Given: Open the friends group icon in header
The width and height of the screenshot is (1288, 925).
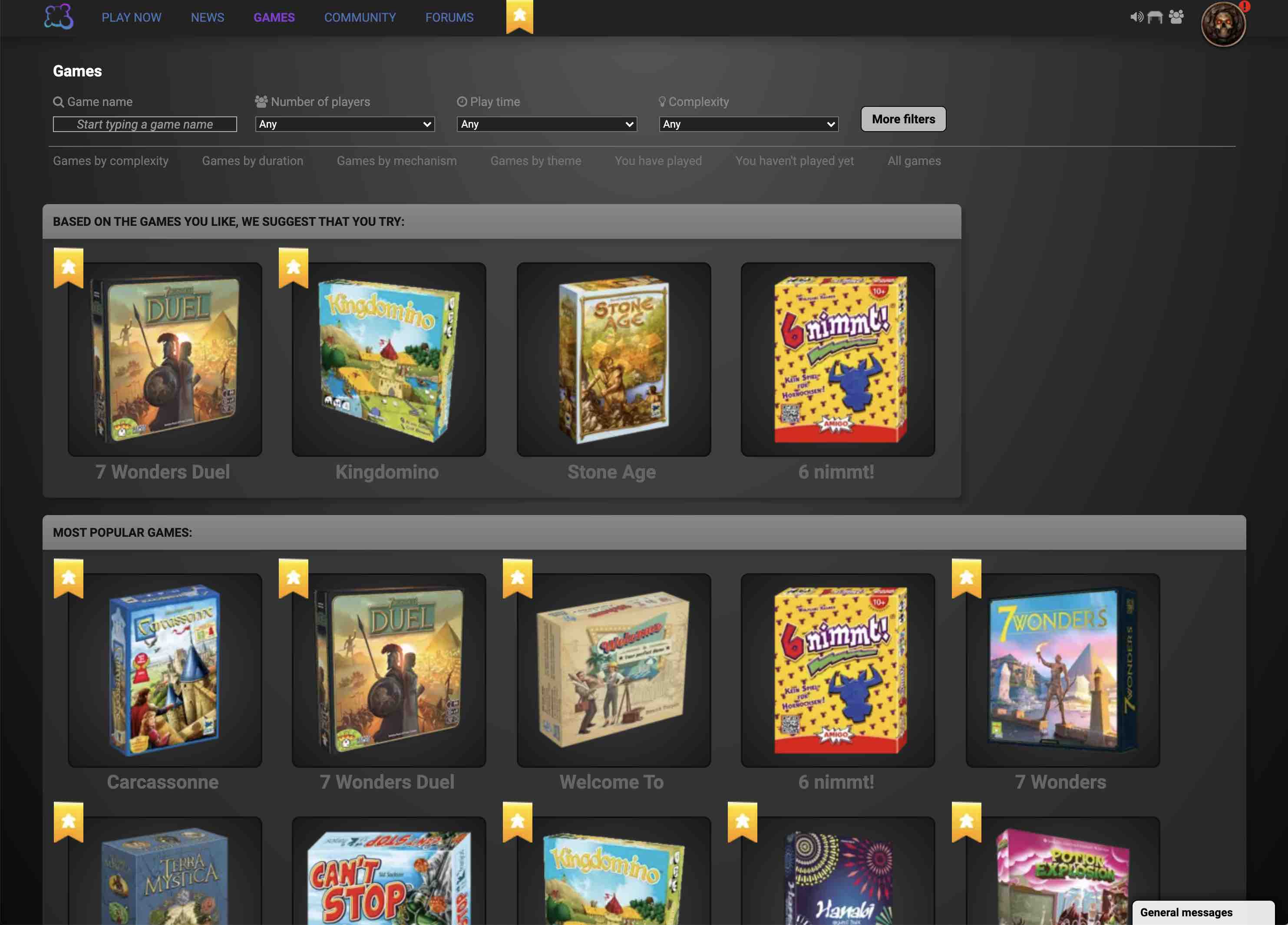Looking at the screenshot, I should 1176,17.
